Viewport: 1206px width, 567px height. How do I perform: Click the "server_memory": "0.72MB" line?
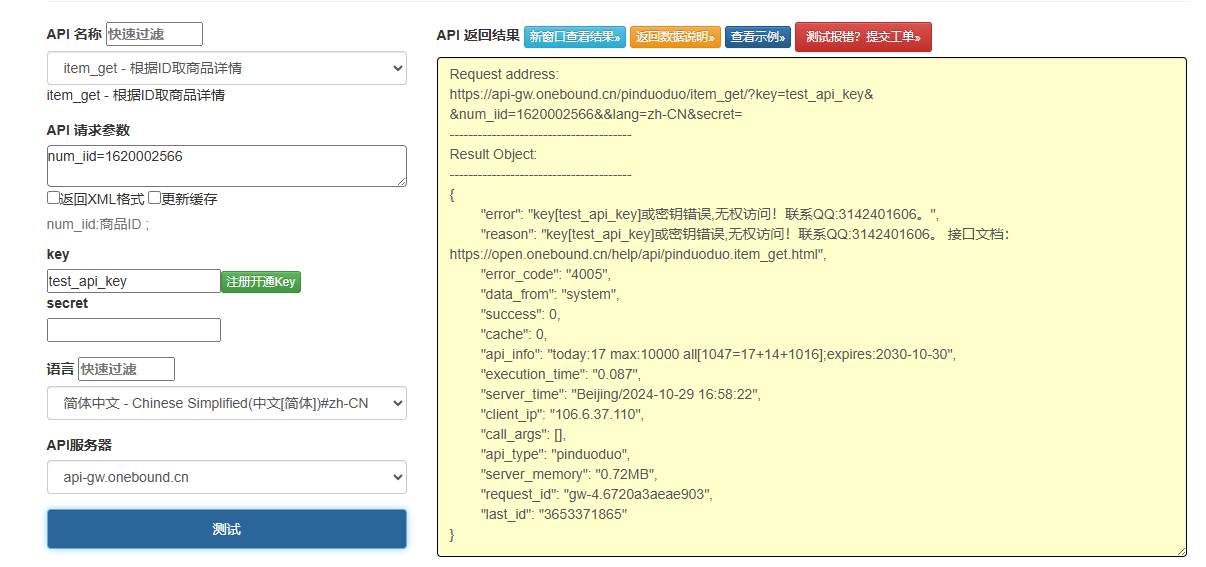(x=569, y=474)
